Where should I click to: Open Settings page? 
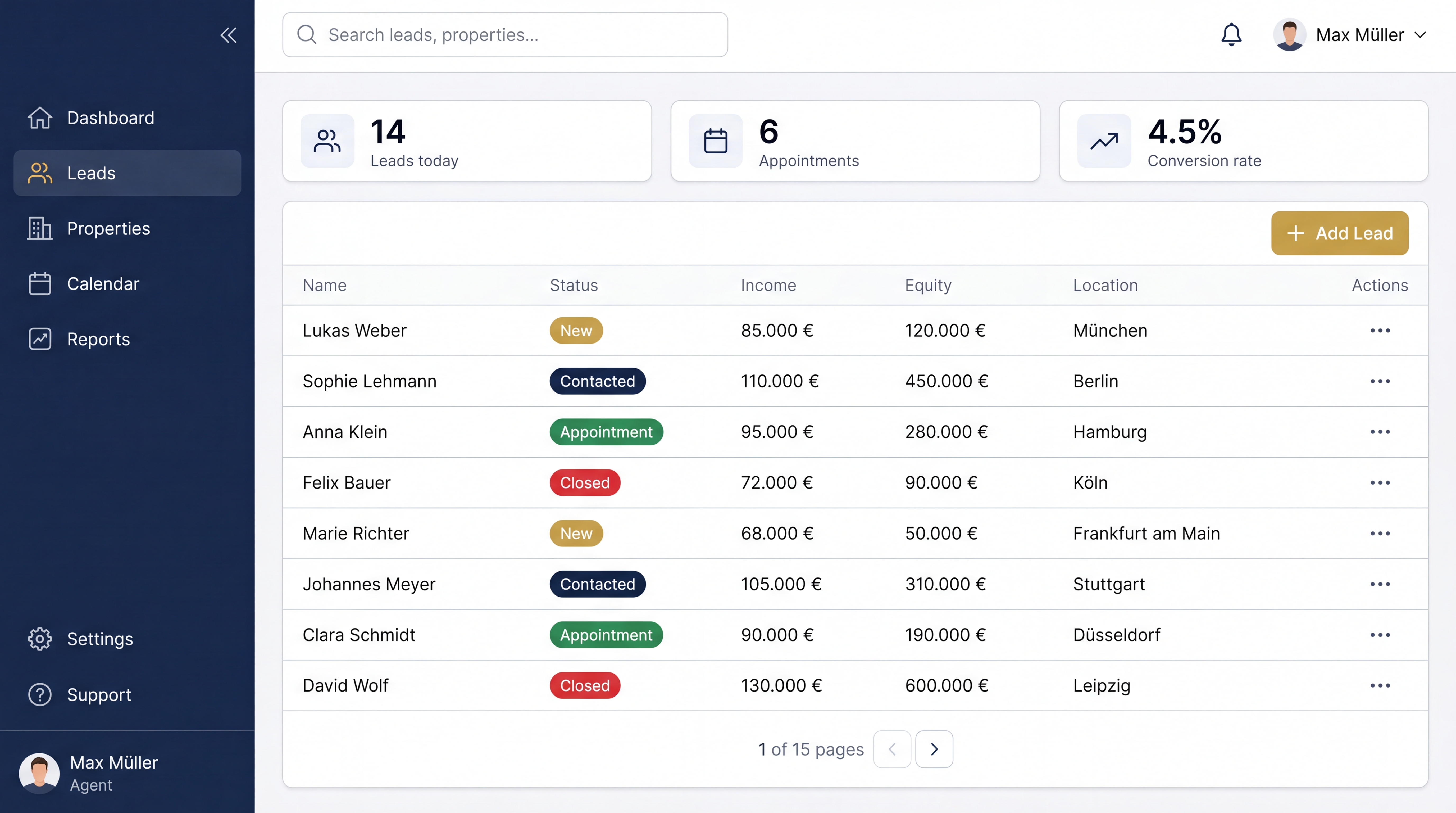pos(127,639)
